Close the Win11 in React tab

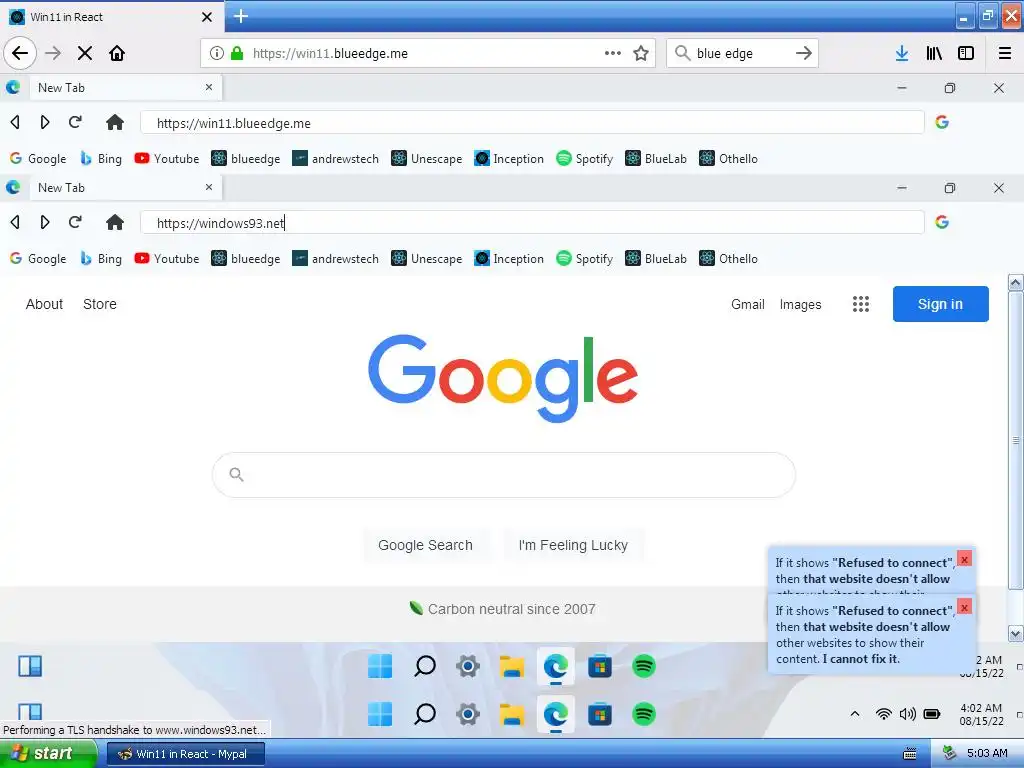[207, 17]
